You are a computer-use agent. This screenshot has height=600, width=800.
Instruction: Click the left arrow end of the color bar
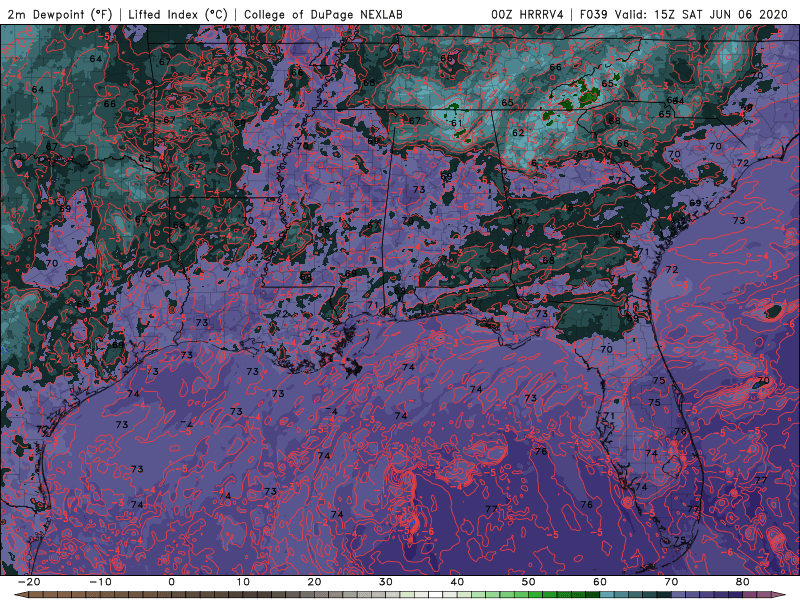click(20, 594)
